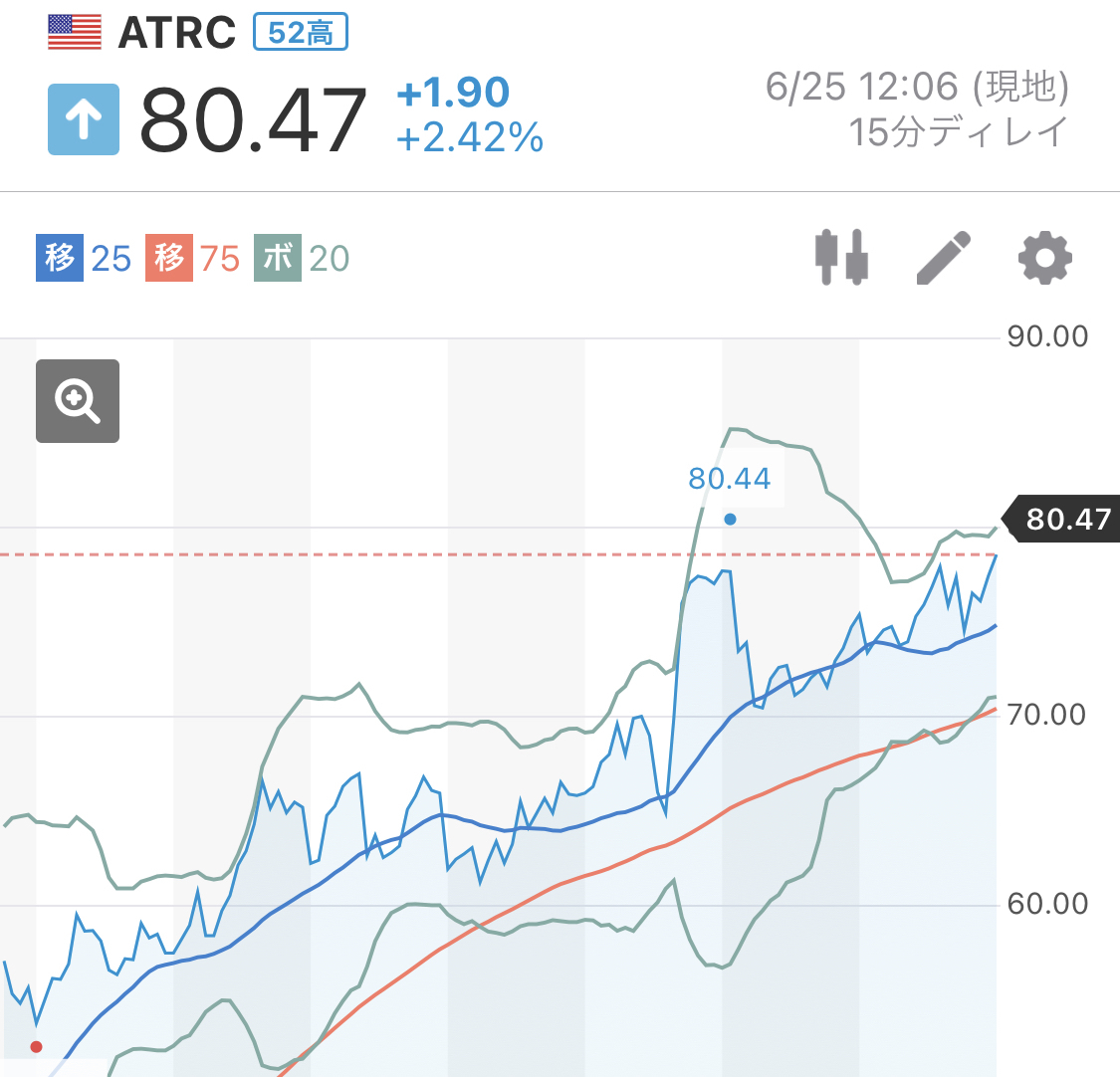Click the 15分ディレイ delay notice
Image resolution: width=1120 pixels, height=1077 pixels.
pos(959,132)
